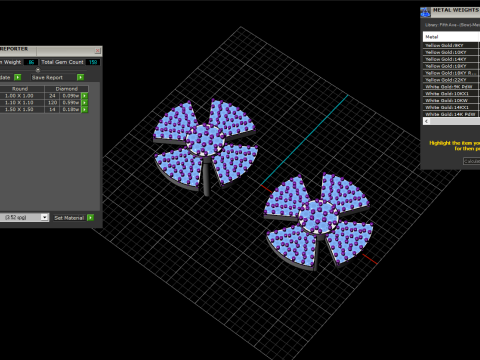Select White Gold 9K PdW row
480x360 pixels.
click(451, 87)
